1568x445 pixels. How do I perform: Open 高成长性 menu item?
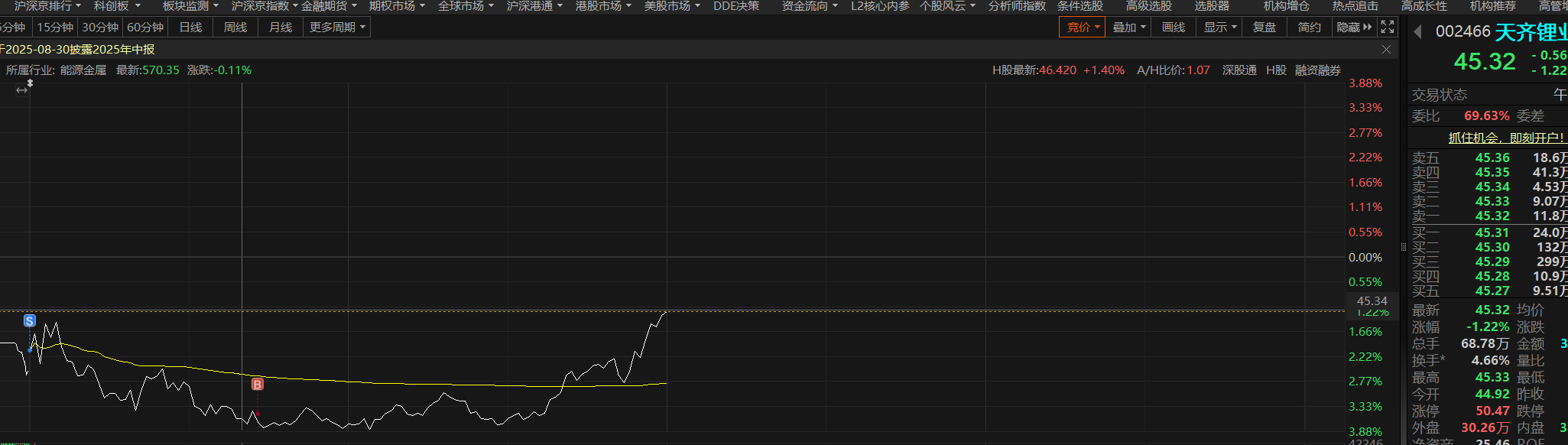click(1424, 6)
